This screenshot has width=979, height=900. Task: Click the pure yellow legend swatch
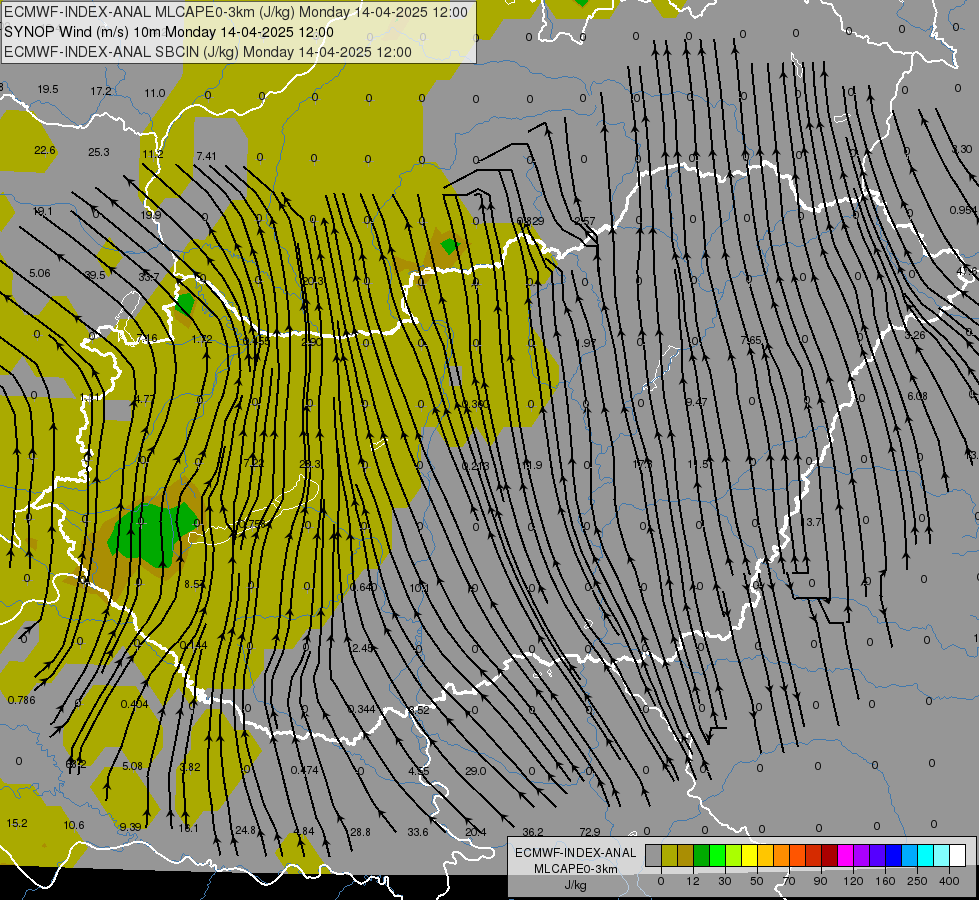749,855
